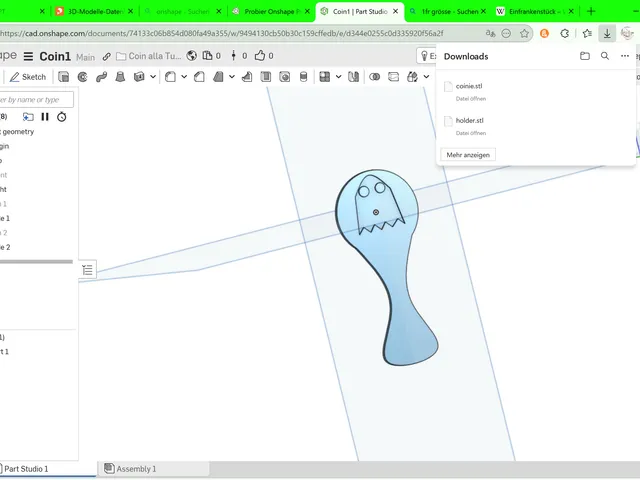This screenshot has height=480, width=640.
Task: Click the regeneration timer stopwatch icon
Action: 62,117
